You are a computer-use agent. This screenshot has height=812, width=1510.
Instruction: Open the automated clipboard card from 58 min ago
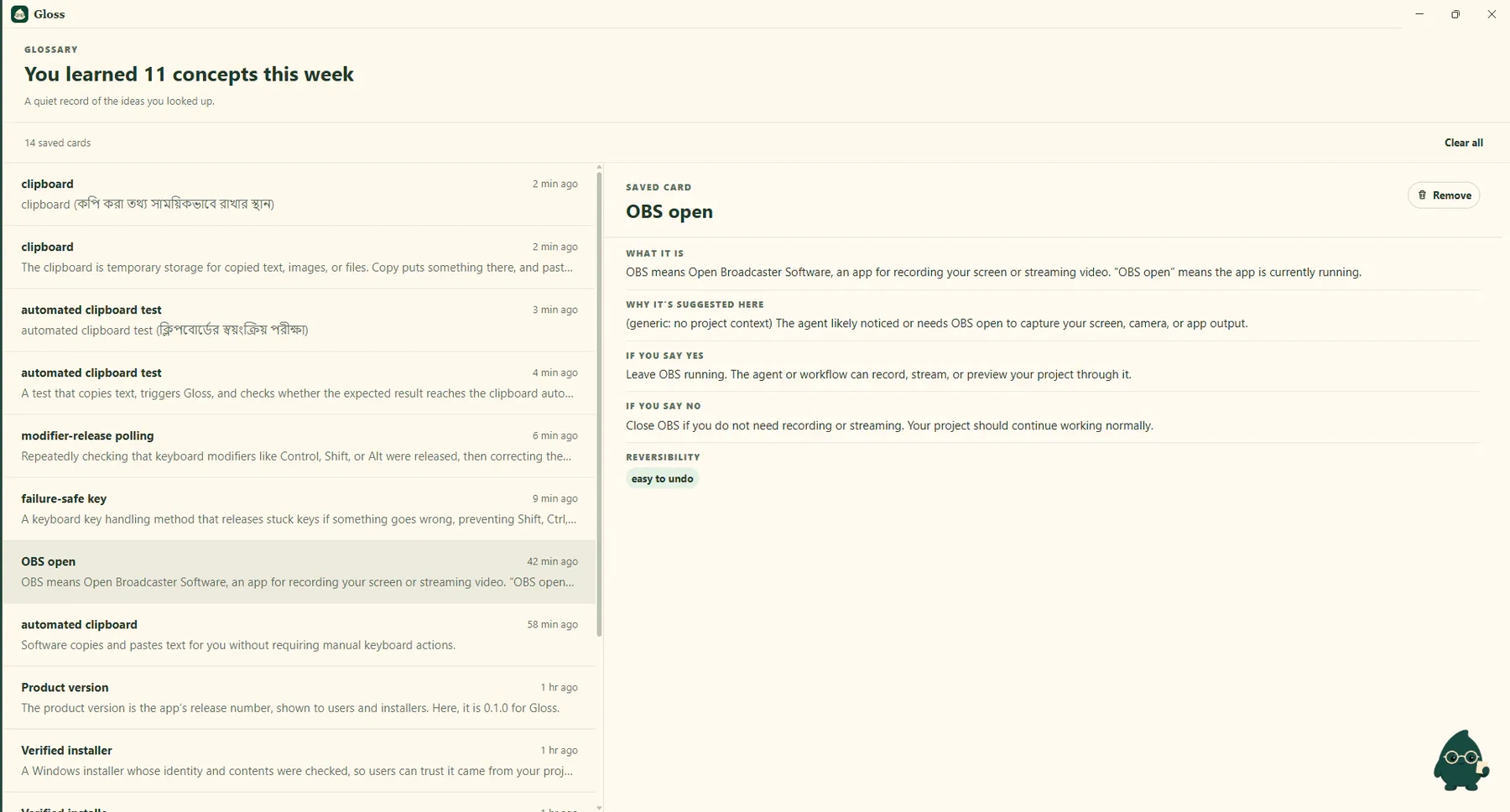pyautogui.click(x=299, y=635)
